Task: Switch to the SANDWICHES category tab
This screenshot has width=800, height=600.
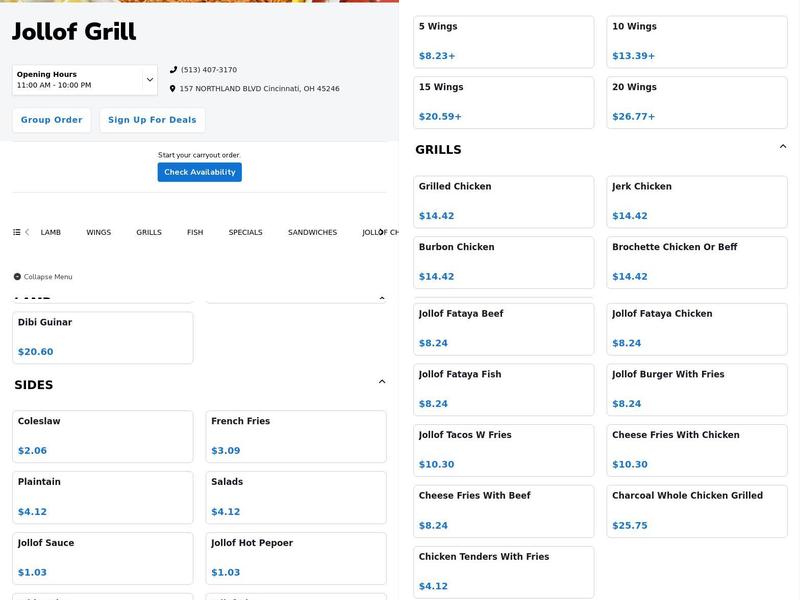Action: pos(312,232)
